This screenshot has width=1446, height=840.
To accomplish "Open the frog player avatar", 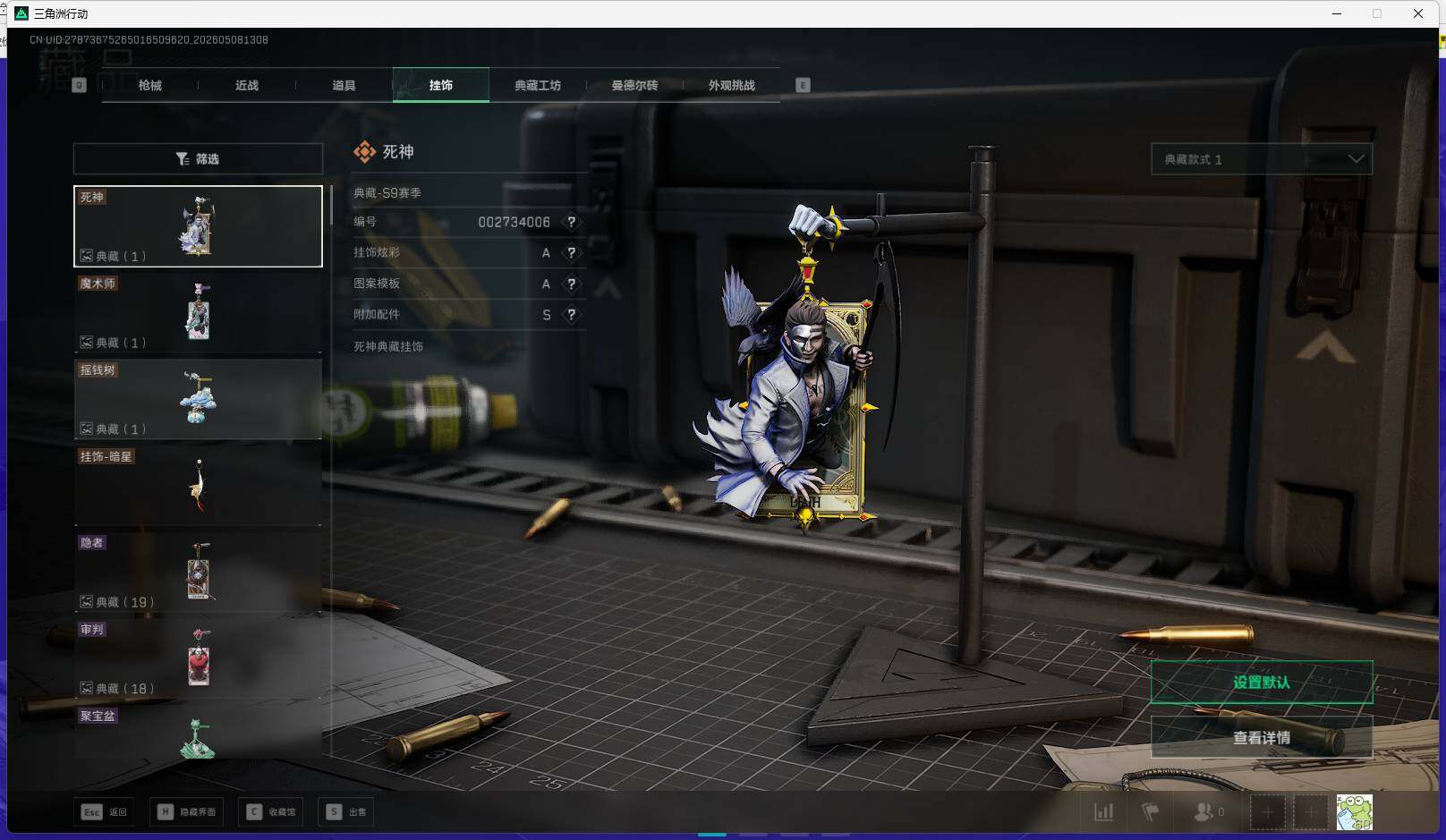I will 1354,812.
